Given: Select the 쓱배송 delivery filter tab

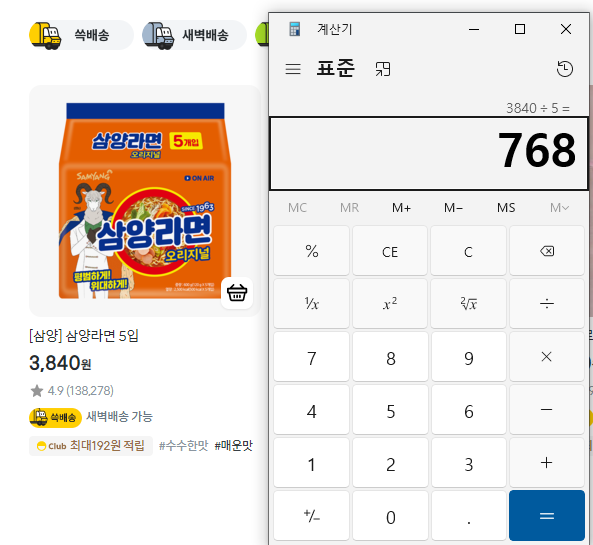Looking at the screenshot, I should point(81,35).
